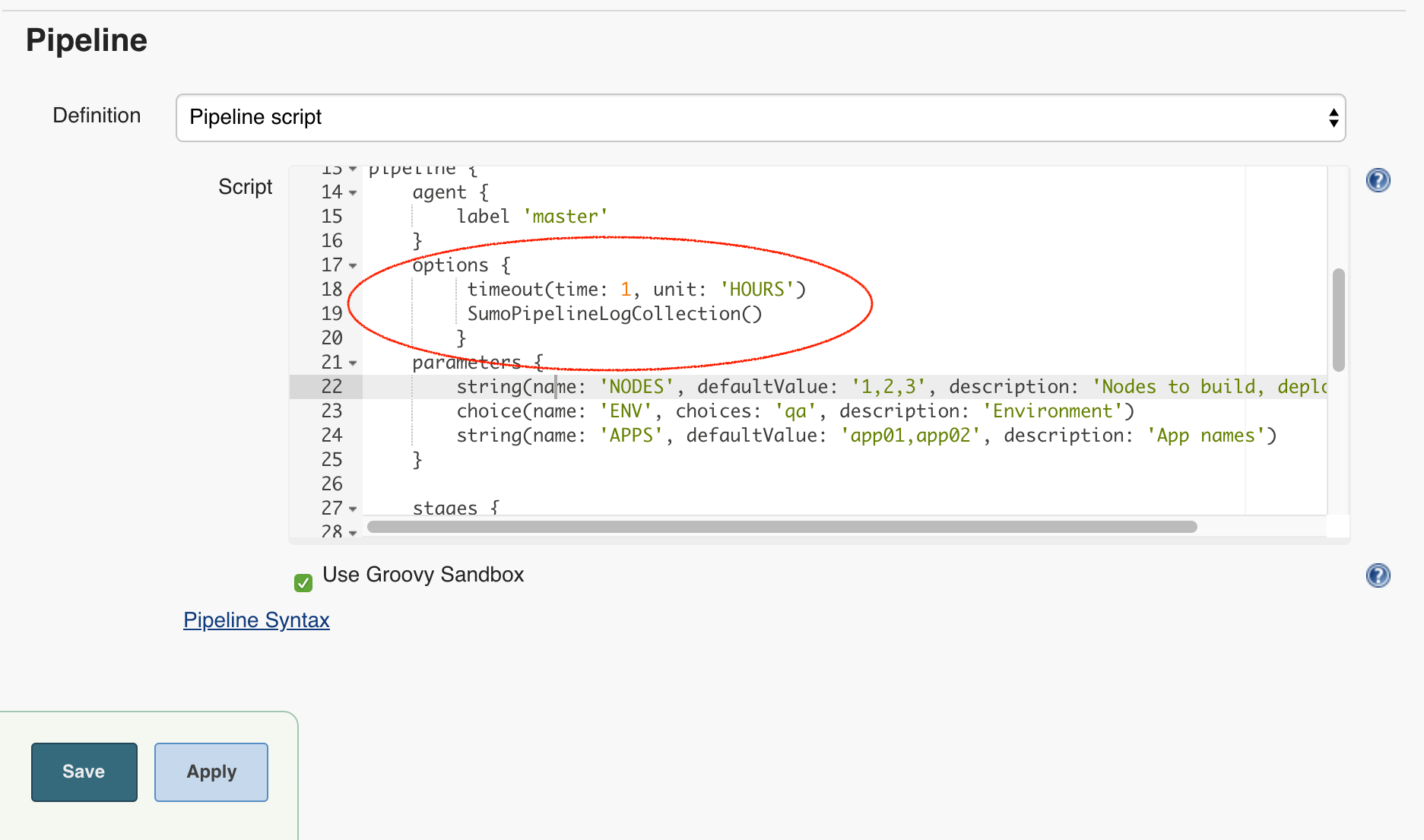Click on SumoPipelineLogCollection() text
1424x840 pixels.
click(x=614, y=314)
